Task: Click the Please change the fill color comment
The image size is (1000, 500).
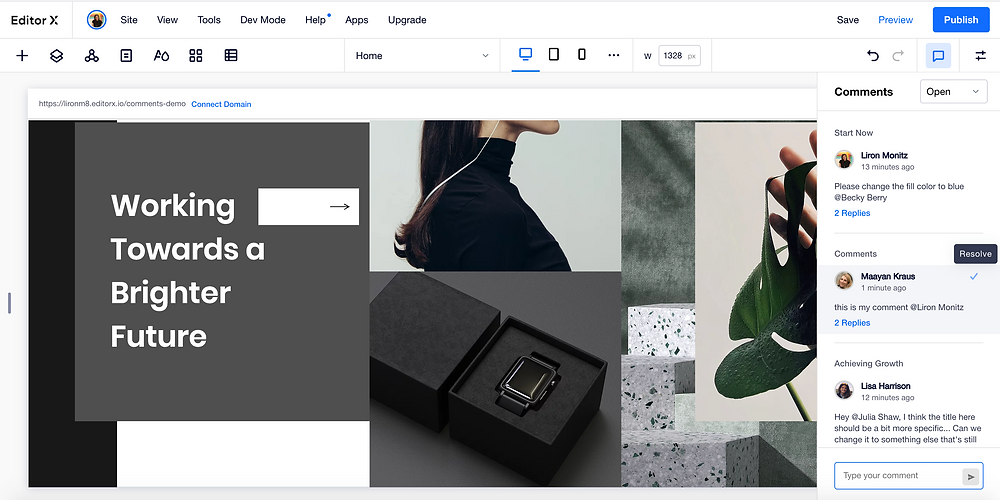Action: click(x=899, y=192)
